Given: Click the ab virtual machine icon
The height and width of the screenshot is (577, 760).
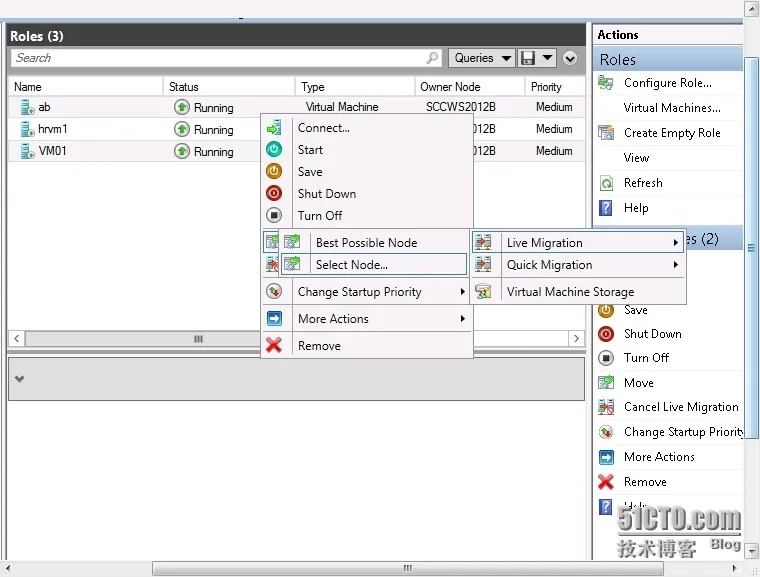Looking at the screenshot, I should [x=27, y=107].
